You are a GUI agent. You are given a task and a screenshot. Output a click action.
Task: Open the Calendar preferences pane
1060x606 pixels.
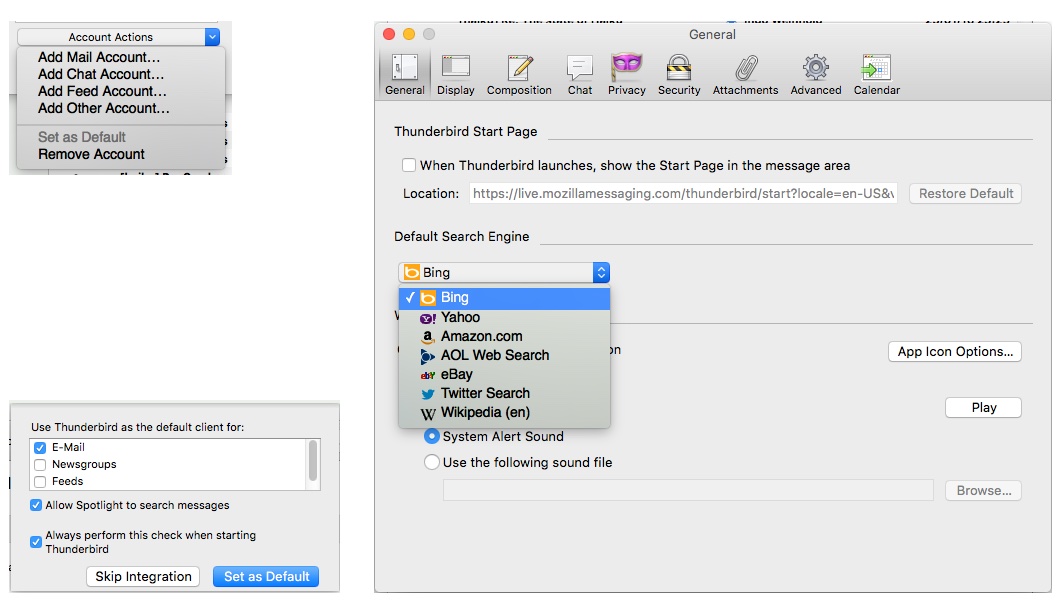point(877,74)
